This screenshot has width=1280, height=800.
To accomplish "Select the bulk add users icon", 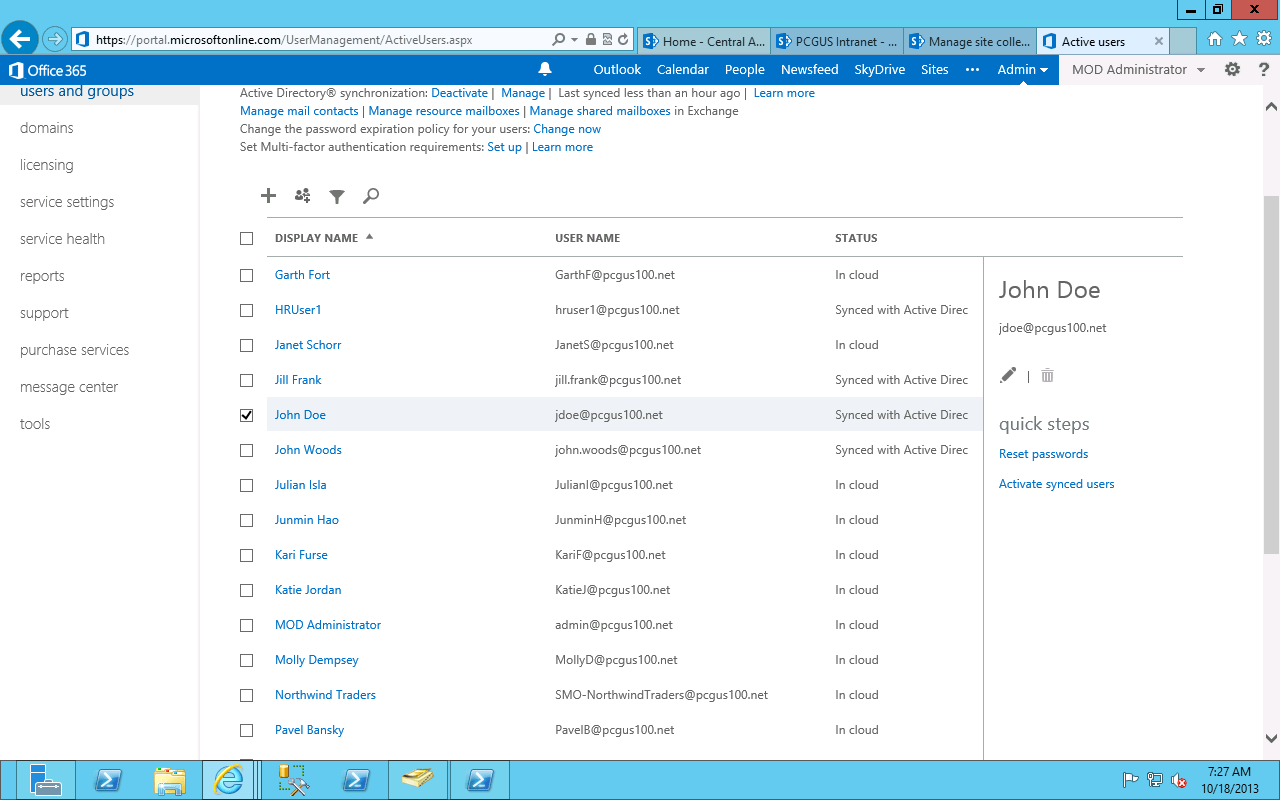I will 302,196.
